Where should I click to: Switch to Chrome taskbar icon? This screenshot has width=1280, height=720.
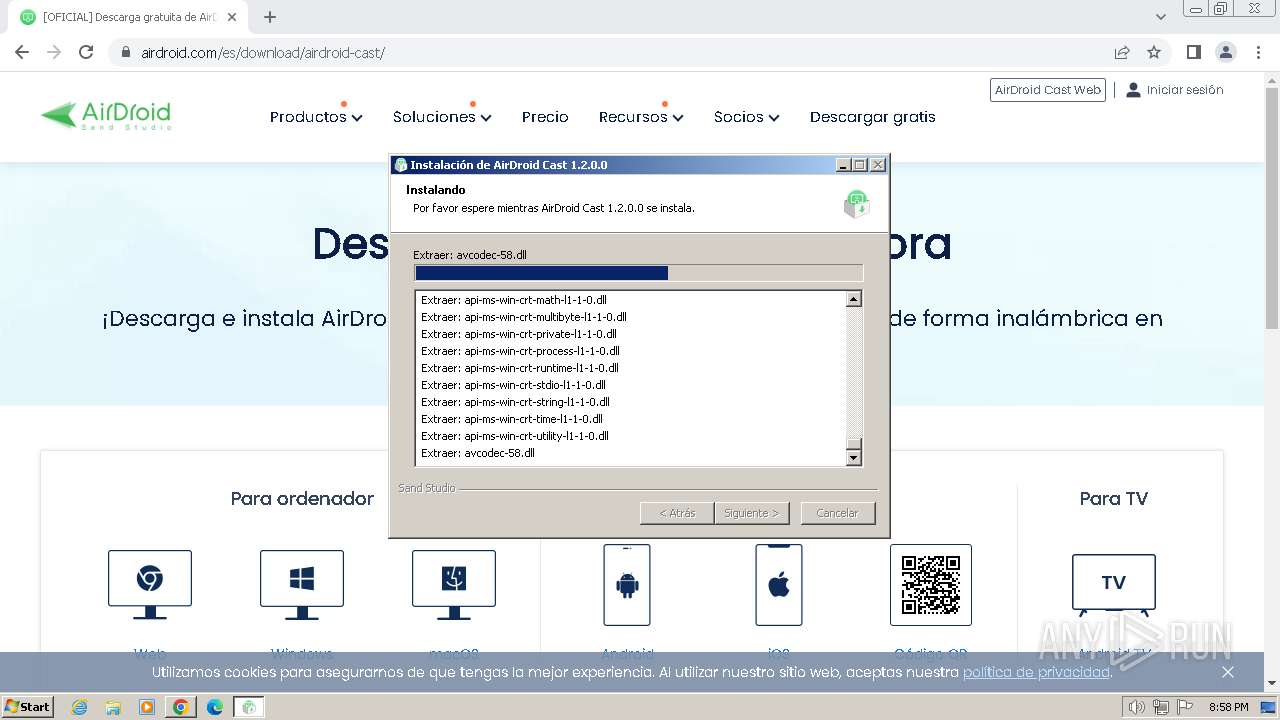coord(180,707)
